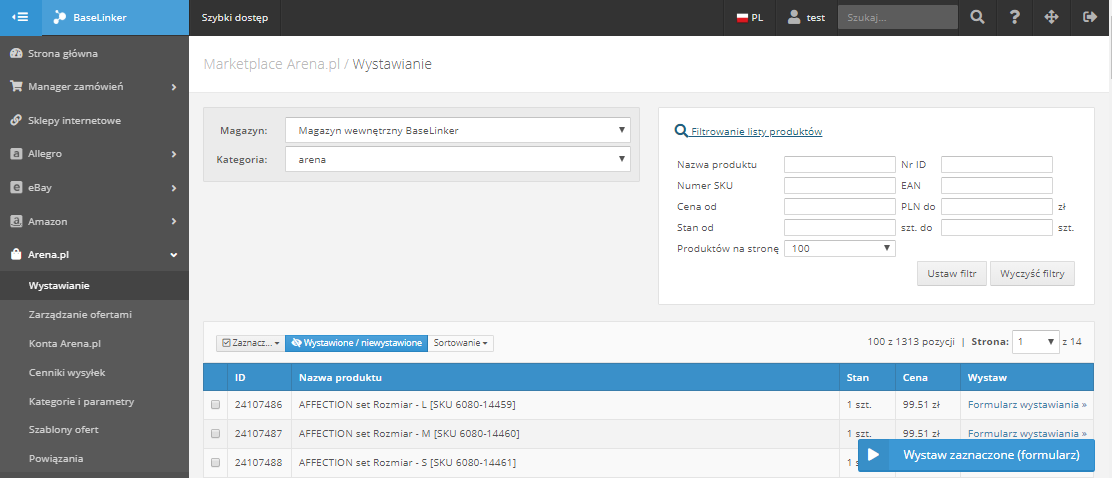Click Marketplace Arena.pl breadcrumb
This screenshot has width=1112, height=478.
[272, 65]
